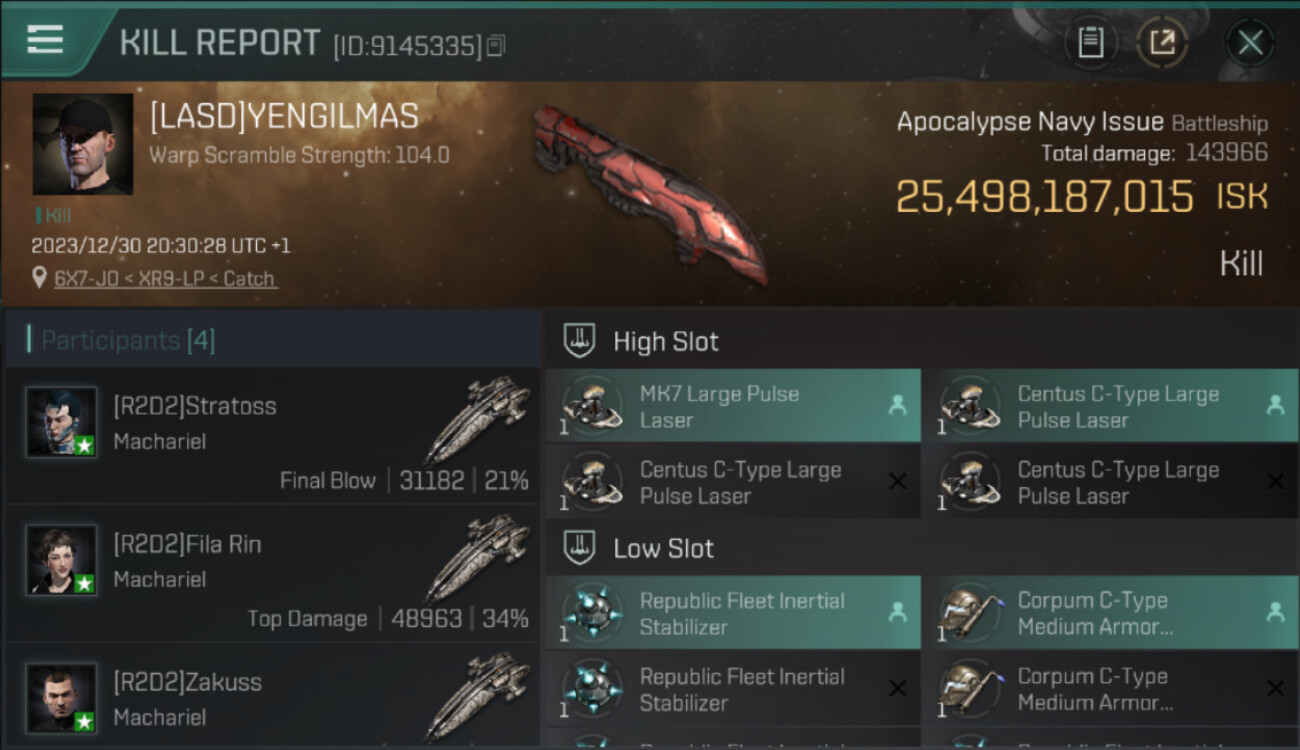Select the highlighted Centus C-Type Large Pulse Laser

click(x=1111, y=406)
